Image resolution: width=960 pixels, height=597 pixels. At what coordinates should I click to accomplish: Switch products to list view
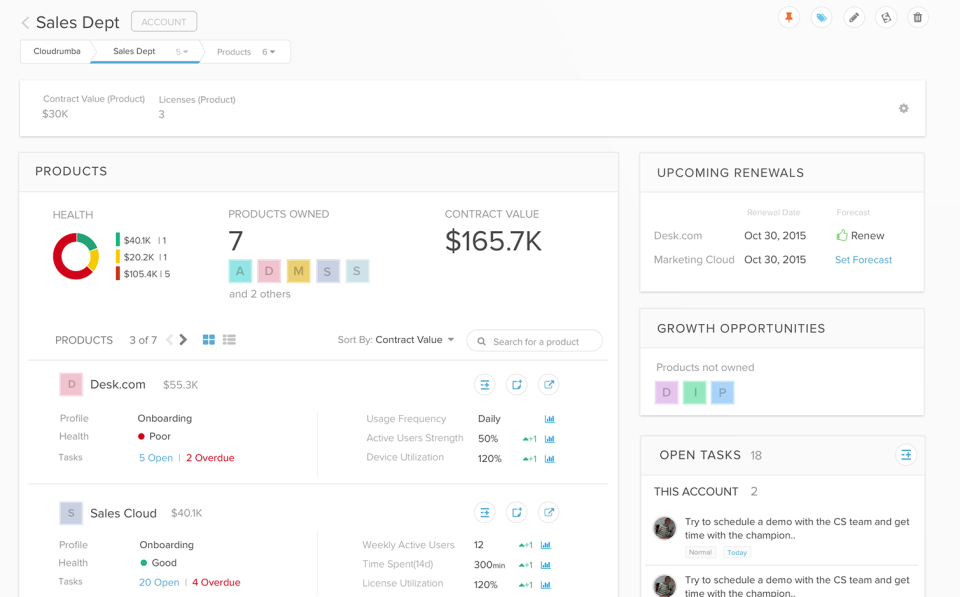[x=229, y=340]
